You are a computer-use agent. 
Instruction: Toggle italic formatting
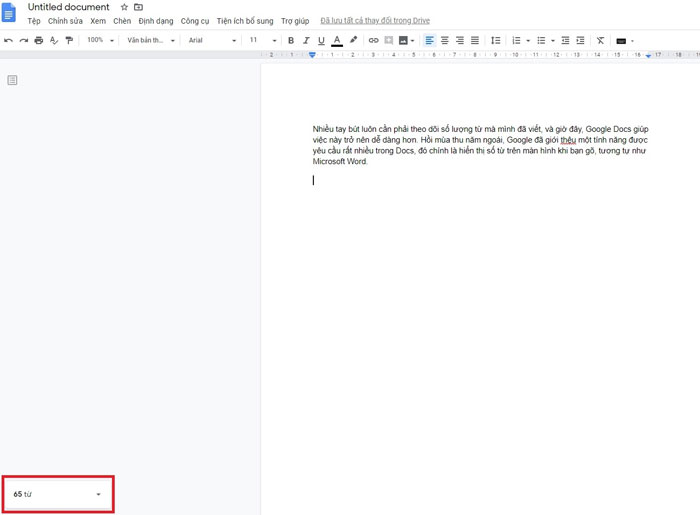coord(306,41)
